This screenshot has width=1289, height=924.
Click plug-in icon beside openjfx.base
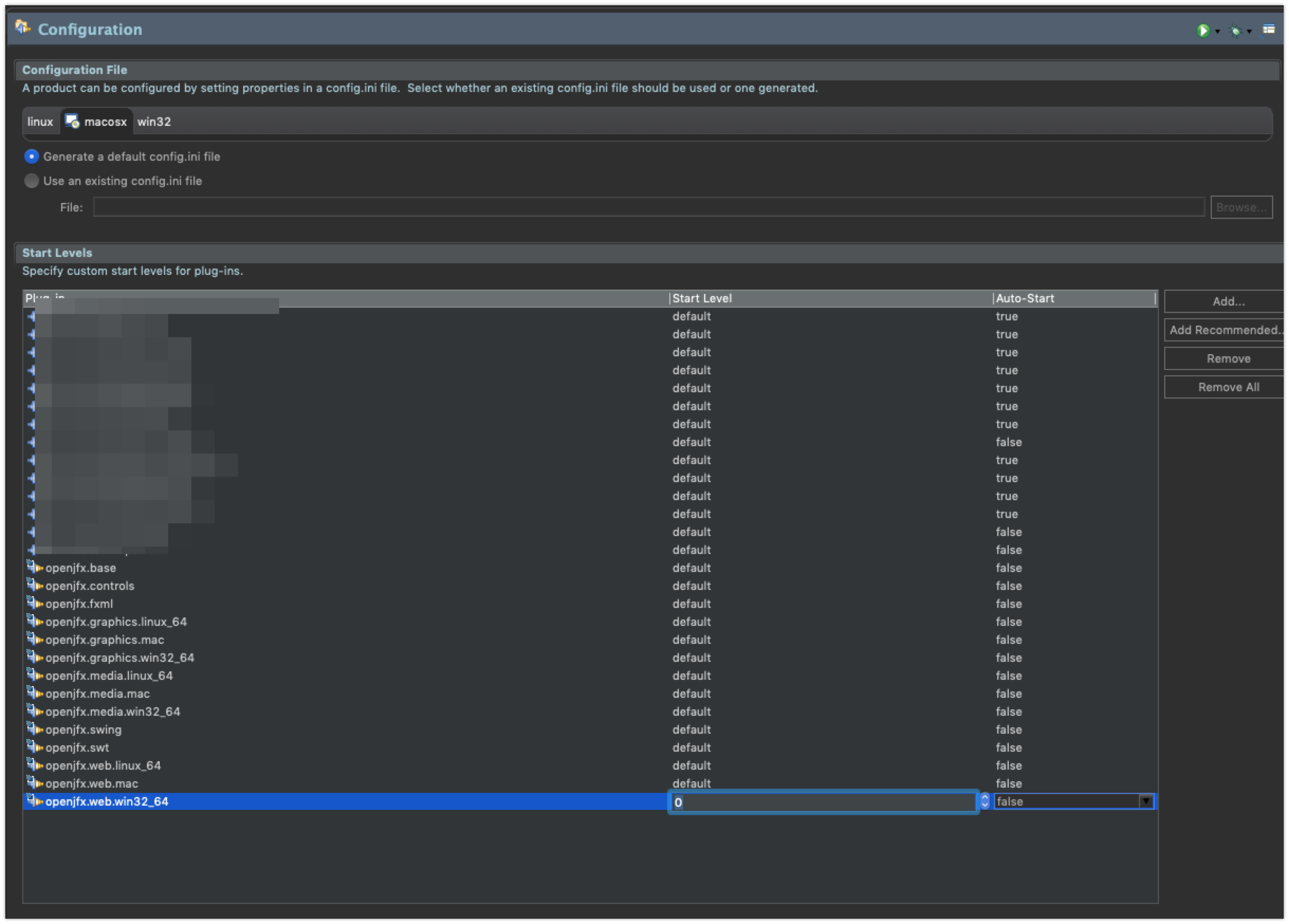(35, 567)
